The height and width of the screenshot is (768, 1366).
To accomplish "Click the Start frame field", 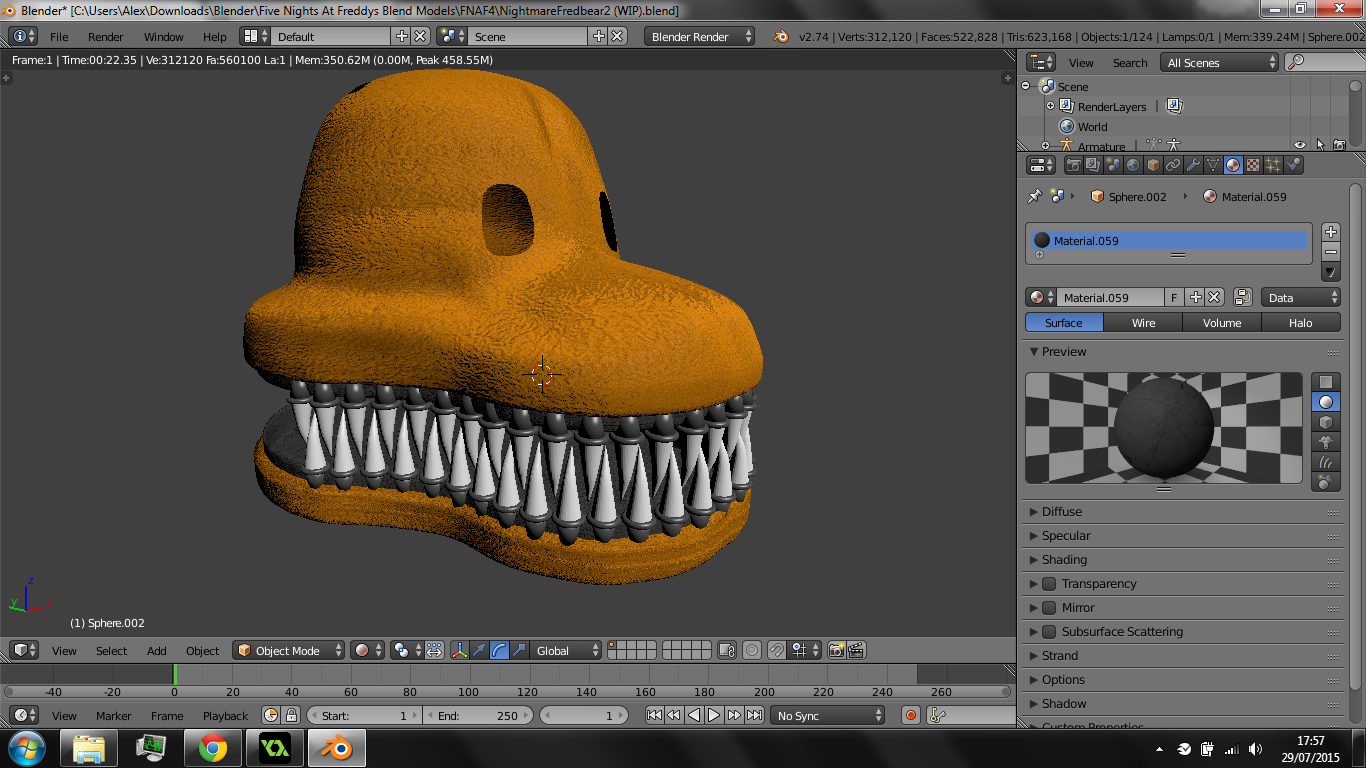I will (365, 715).
